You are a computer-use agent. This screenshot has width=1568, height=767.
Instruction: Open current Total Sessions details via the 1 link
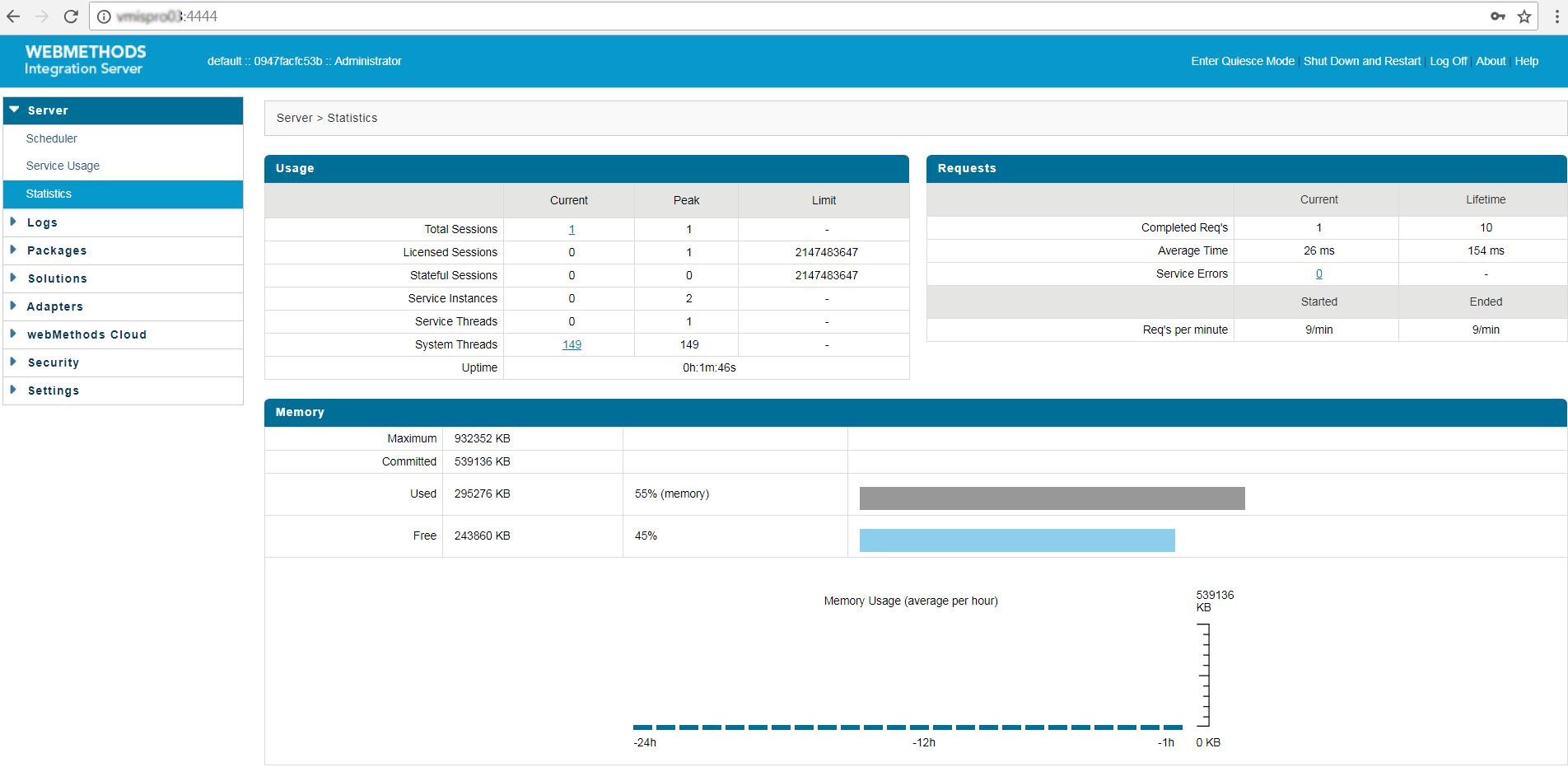[572, 229]
